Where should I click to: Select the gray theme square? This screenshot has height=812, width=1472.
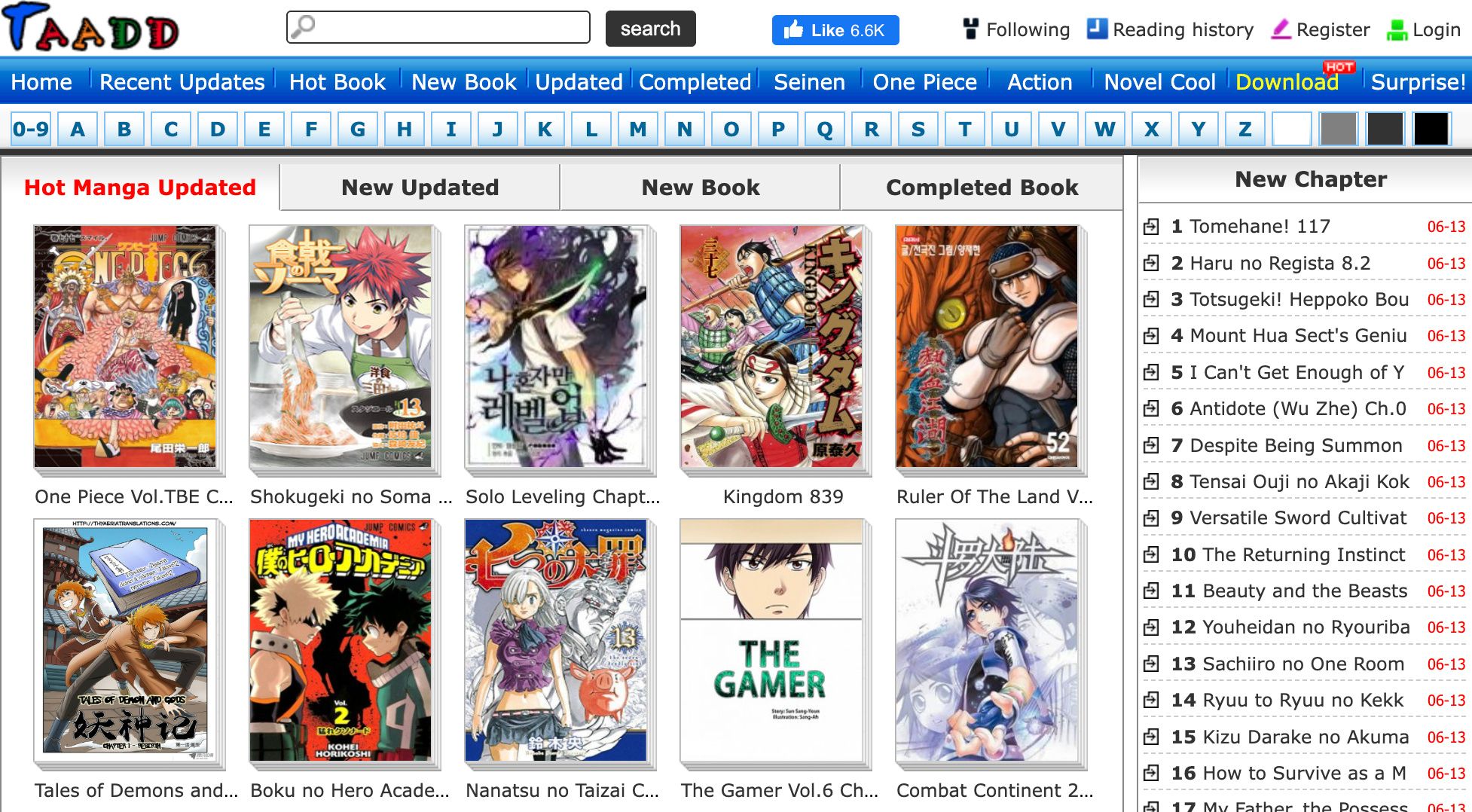tap(1339, 129)
